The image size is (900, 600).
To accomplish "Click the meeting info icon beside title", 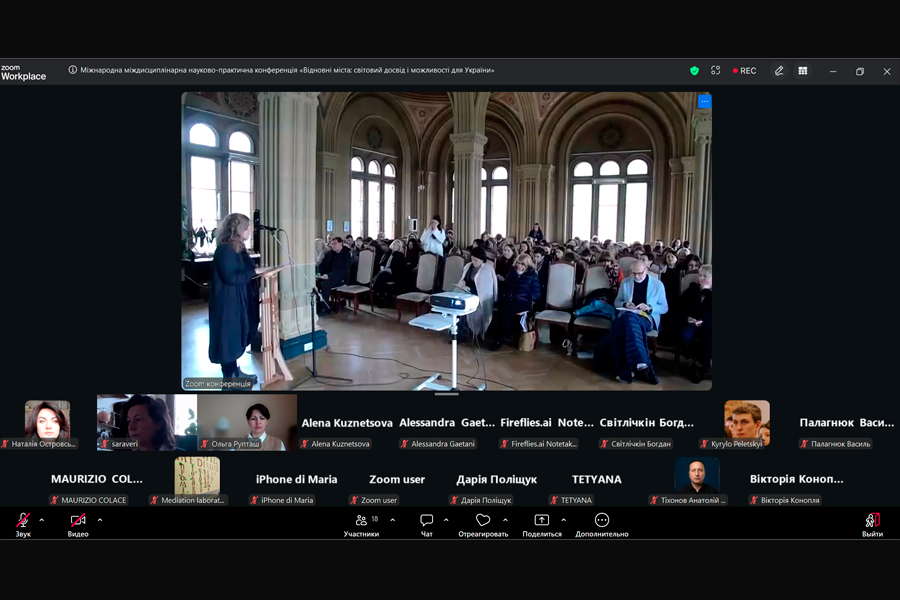I will pyautogui.click(x=73, y=70).
